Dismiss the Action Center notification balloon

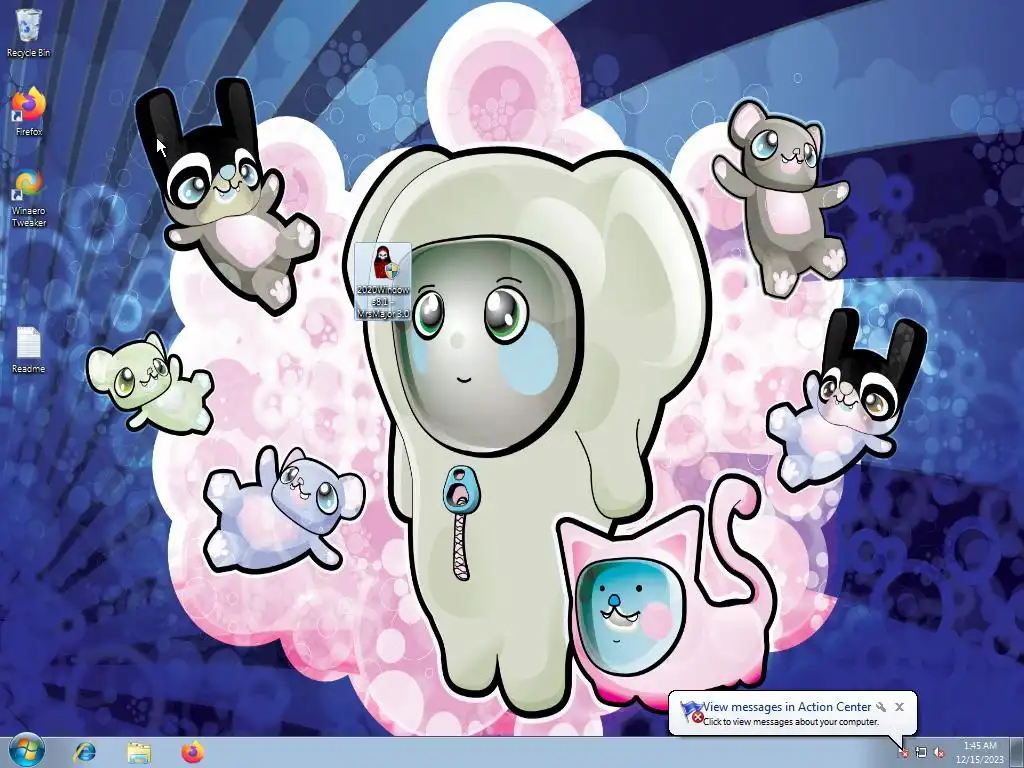coord(899,707)
